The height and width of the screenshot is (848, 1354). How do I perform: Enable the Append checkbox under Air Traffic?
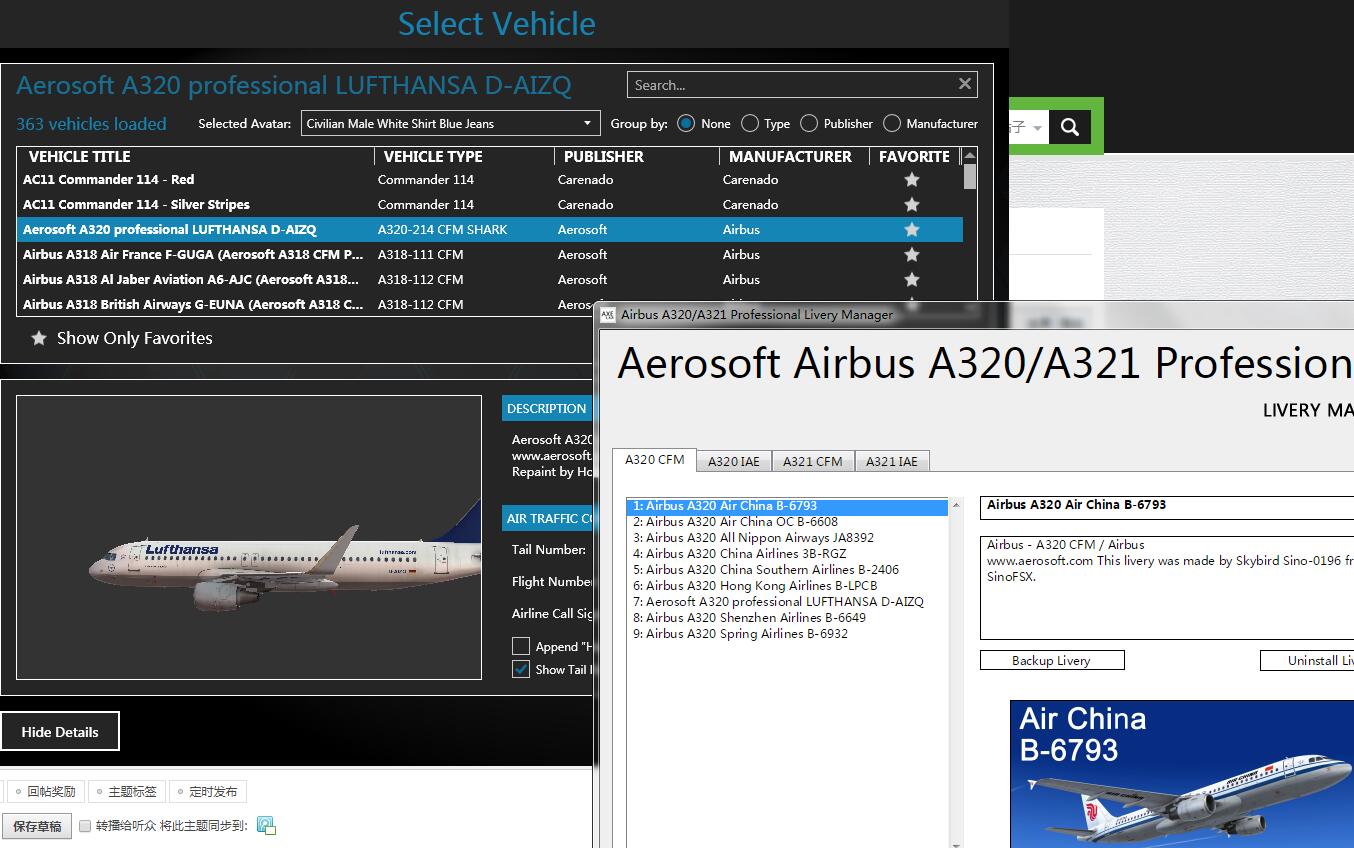pyautogui.click(x=521, y=645)
